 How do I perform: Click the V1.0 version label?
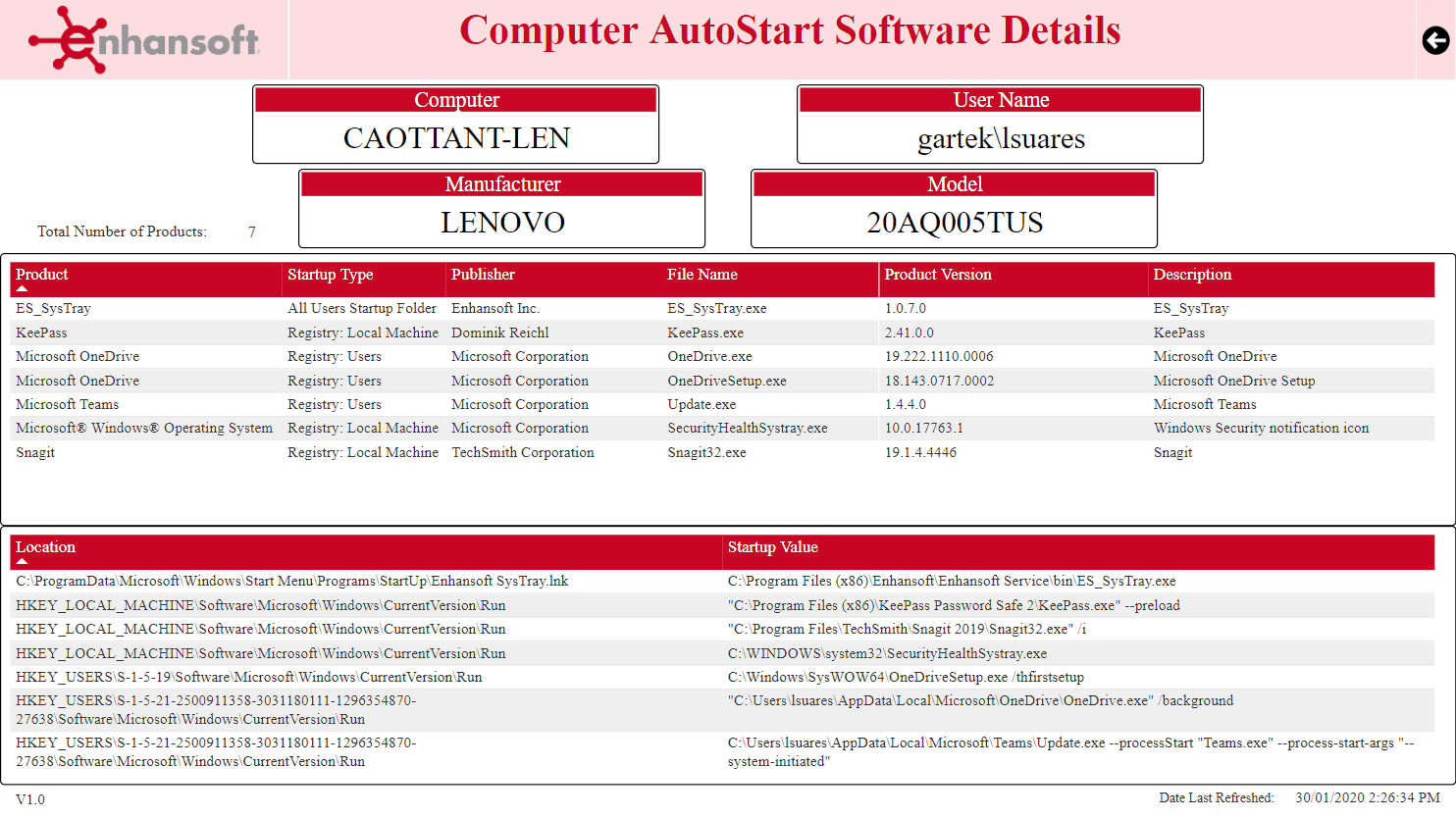point(30,800)
